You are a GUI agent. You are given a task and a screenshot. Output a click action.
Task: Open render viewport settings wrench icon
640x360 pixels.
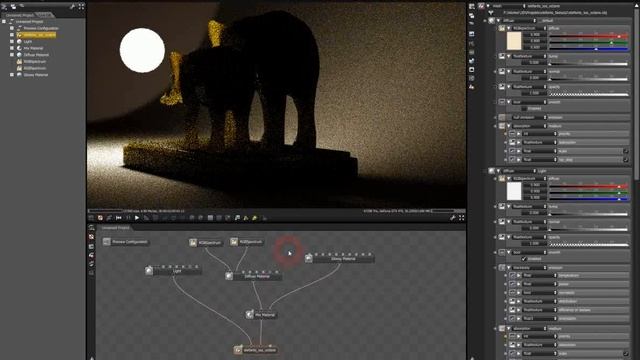point(452,218)
